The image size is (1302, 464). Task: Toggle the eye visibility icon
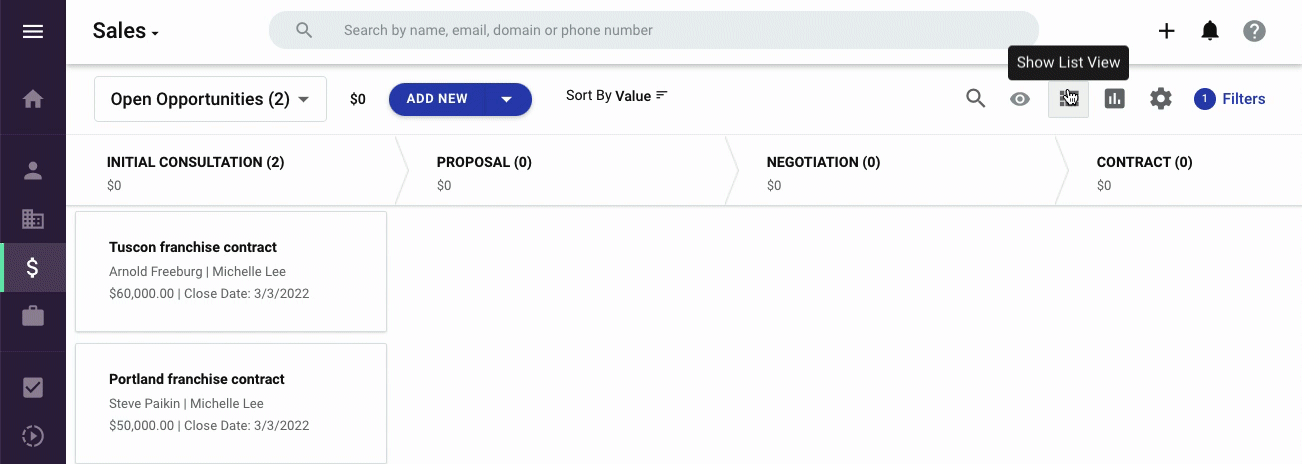(1020, 99)
